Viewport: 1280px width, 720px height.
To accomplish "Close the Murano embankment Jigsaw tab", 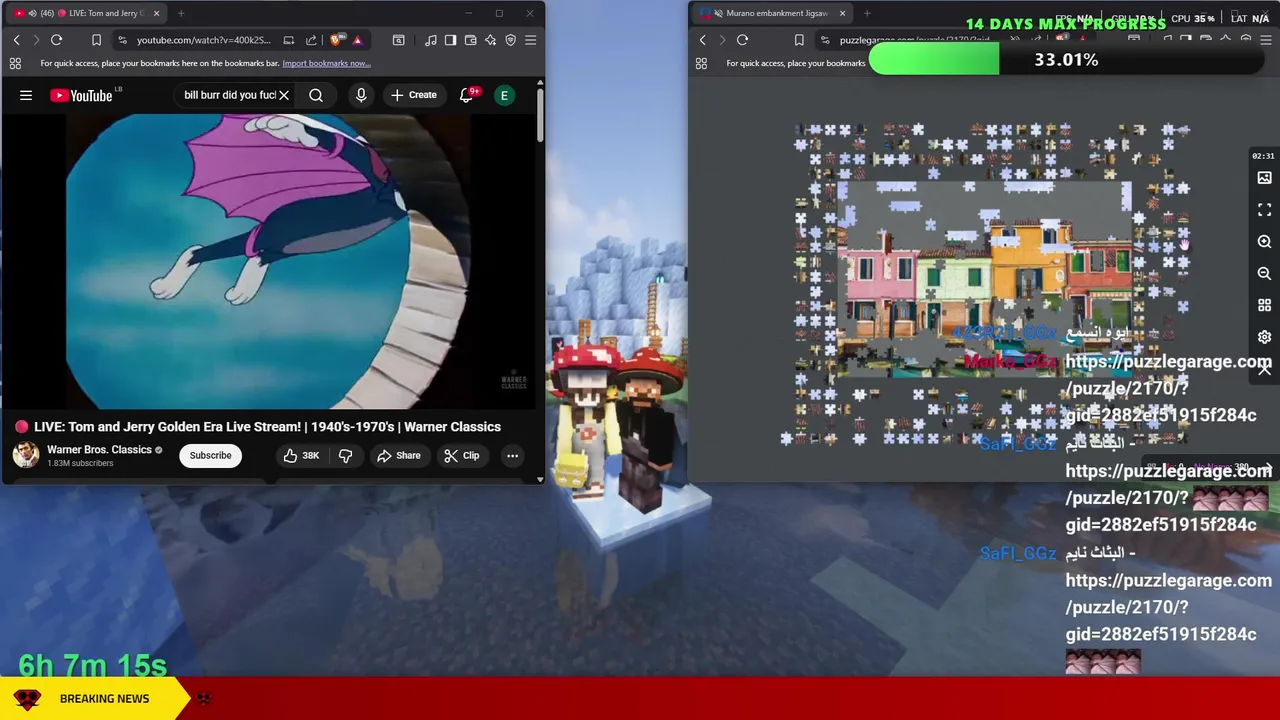I will coord(842,13).
